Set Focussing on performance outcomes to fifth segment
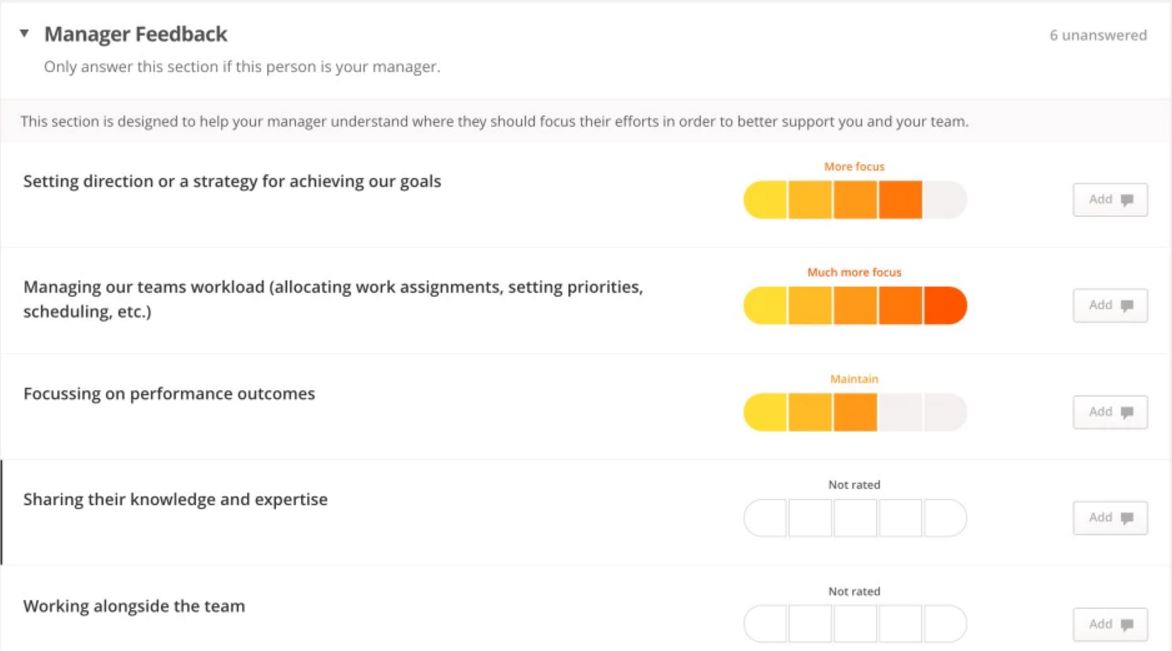Viewport: 1172px width, 651px height. click(x=945, y=412)
